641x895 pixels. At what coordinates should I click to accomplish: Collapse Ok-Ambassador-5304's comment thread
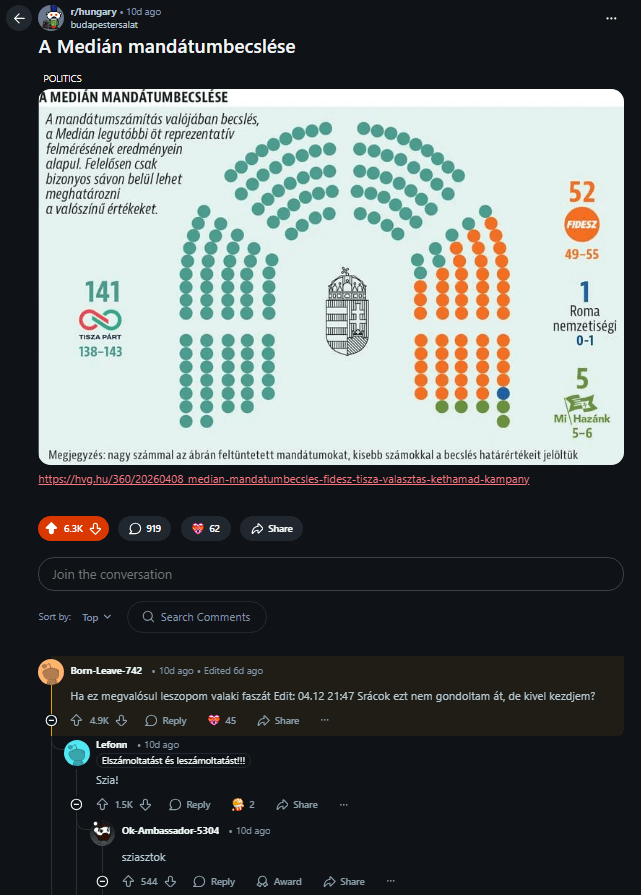pyautogui.click(x=102, y=881)
